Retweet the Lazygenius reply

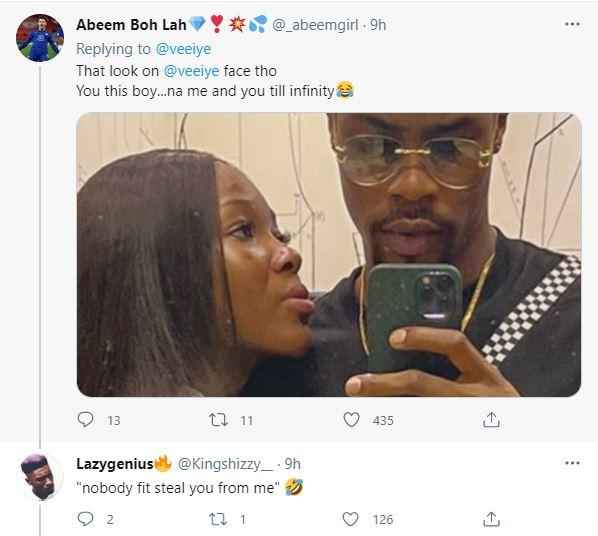coord(219,519)
